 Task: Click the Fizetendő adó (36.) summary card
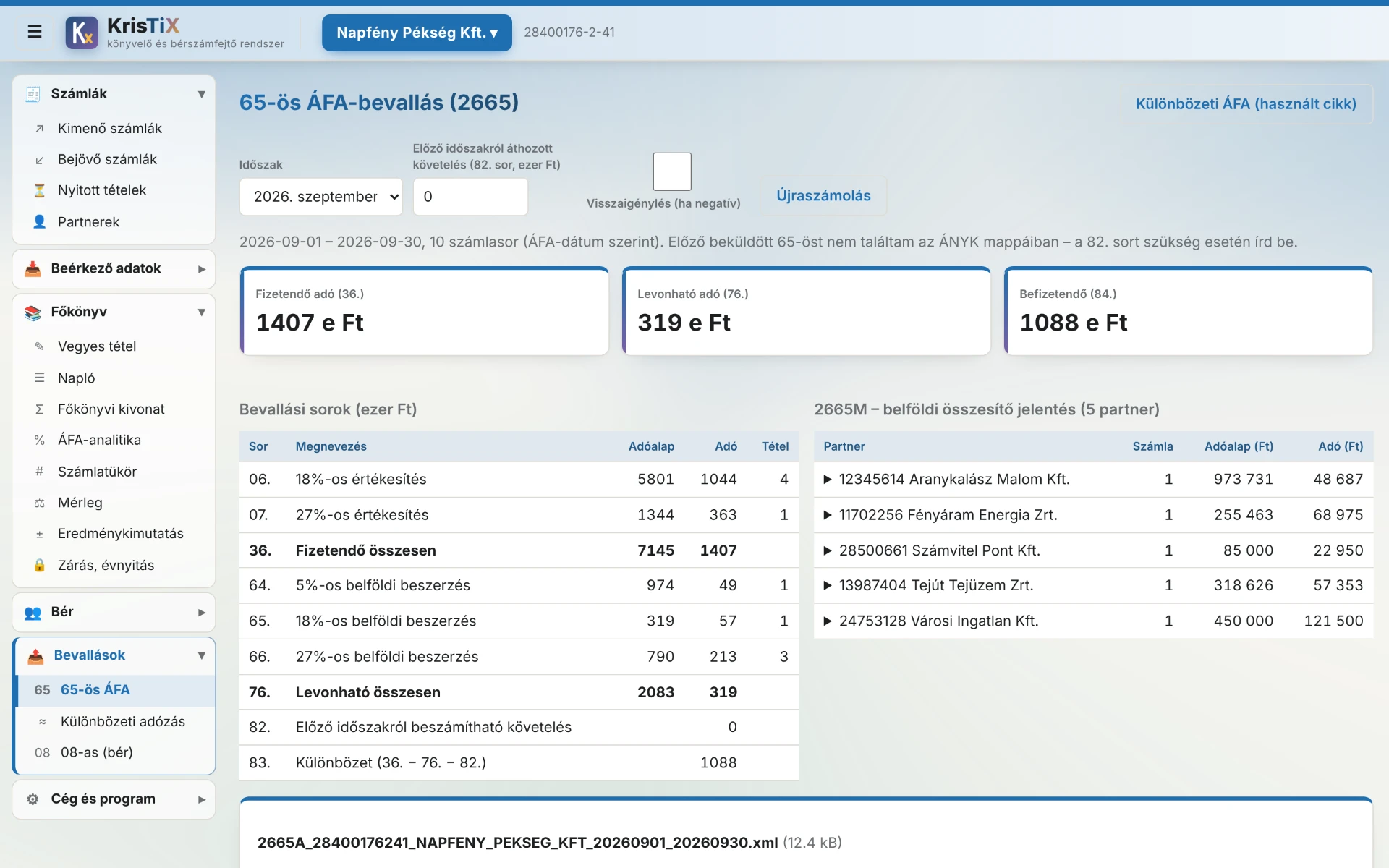point(424,311)
